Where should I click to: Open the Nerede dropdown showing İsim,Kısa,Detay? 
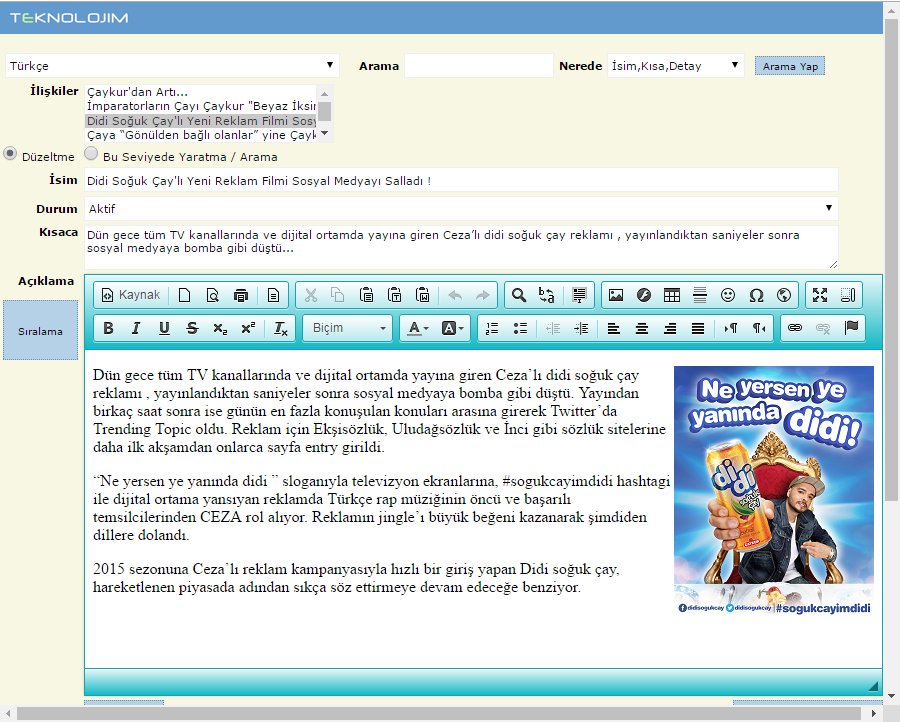676,65
